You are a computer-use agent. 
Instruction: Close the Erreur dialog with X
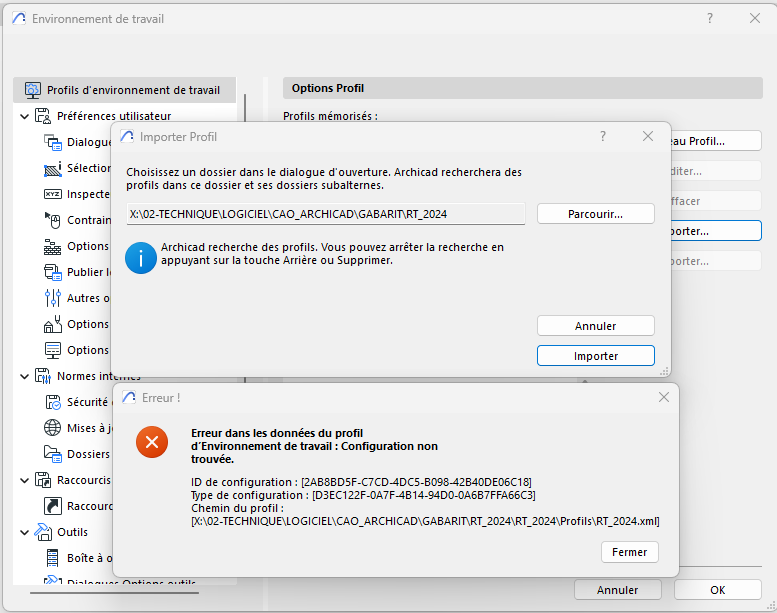(664, 397)
